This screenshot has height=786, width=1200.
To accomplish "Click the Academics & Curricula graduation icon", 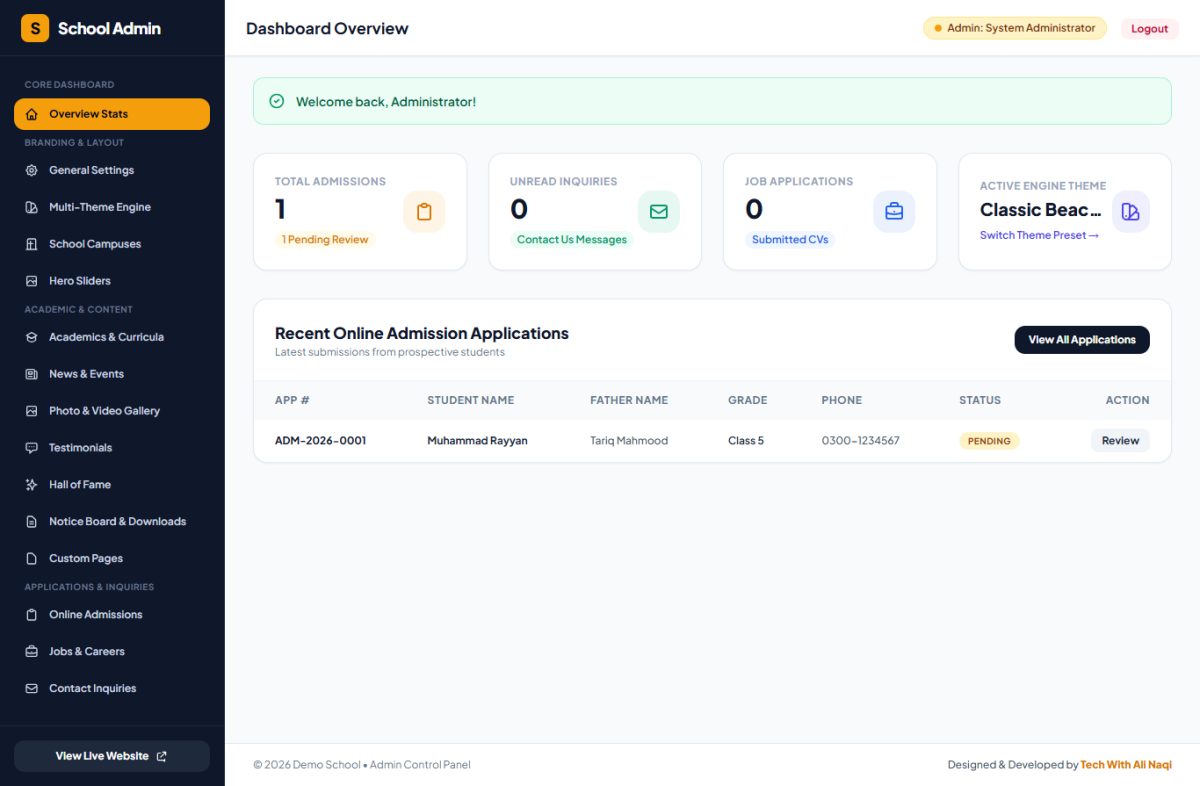I will pos(31,337).
